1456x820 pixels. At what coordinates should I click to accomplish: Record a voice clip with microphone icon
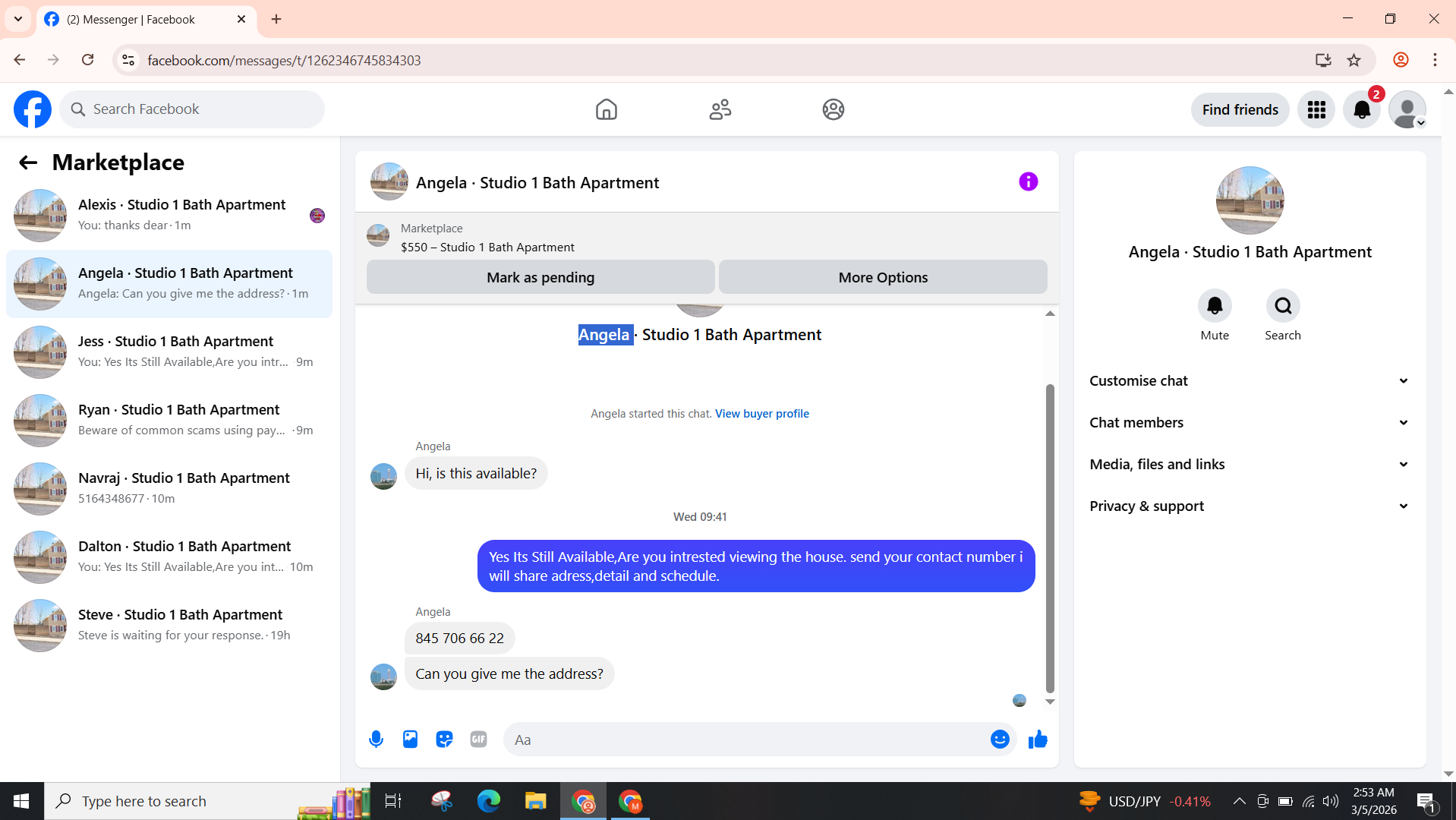pos(376,740)
